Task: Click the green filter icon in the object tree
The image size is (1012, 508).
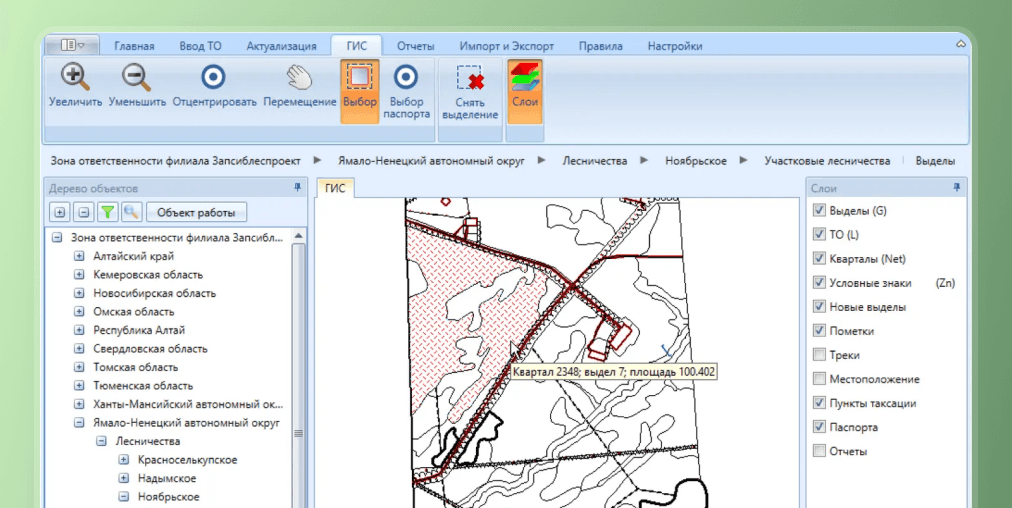Action: pos(108,212)
